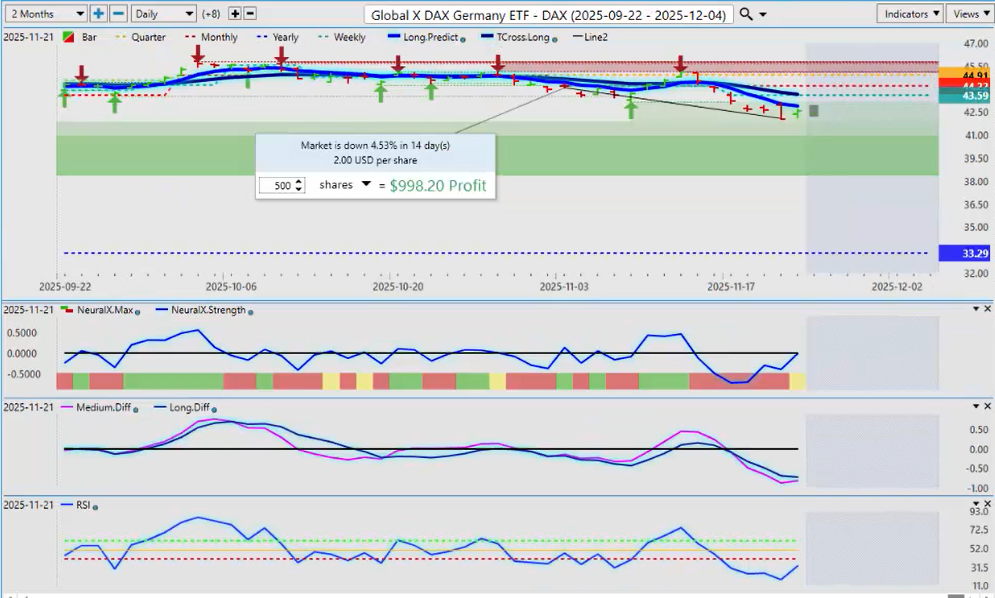This screenshot has height=598, width=995.
Task: Click the black minus button beside (+8)
Action: click(250, 14)
